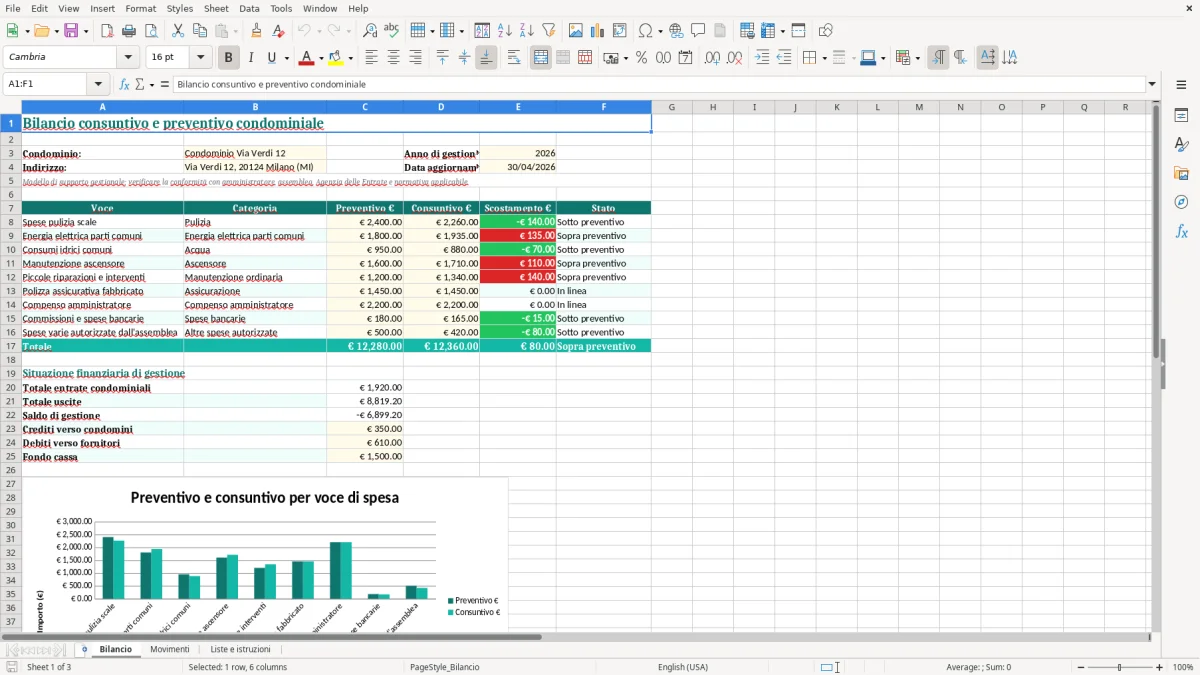Click English (USA) language in status bar
1200x675 pixels.
(683, 667)
